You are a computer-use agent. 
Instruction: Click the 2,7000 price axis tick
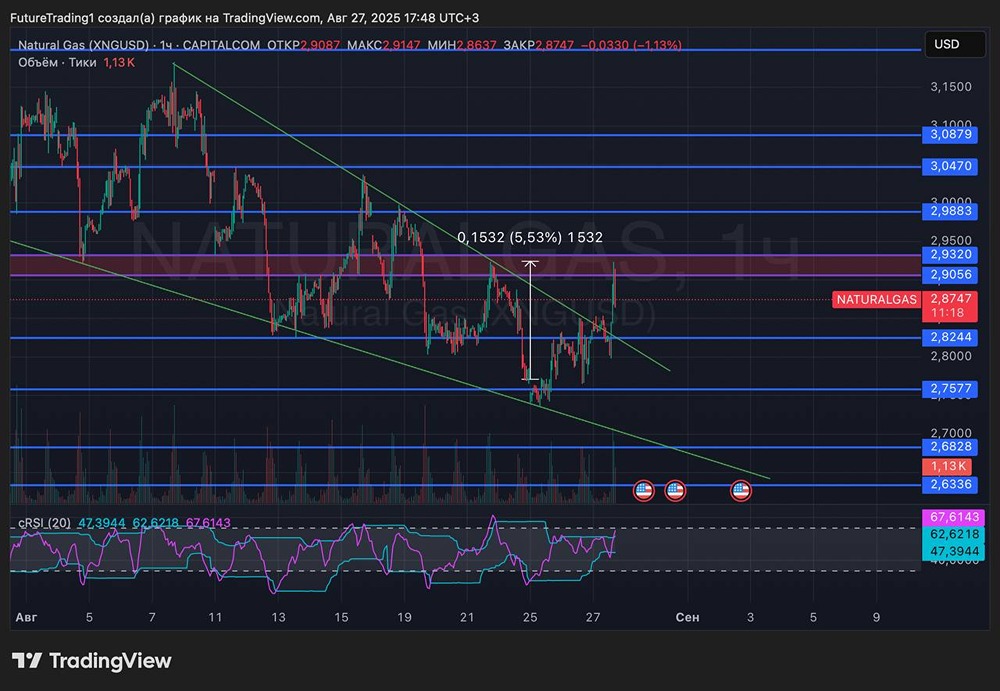951,433
